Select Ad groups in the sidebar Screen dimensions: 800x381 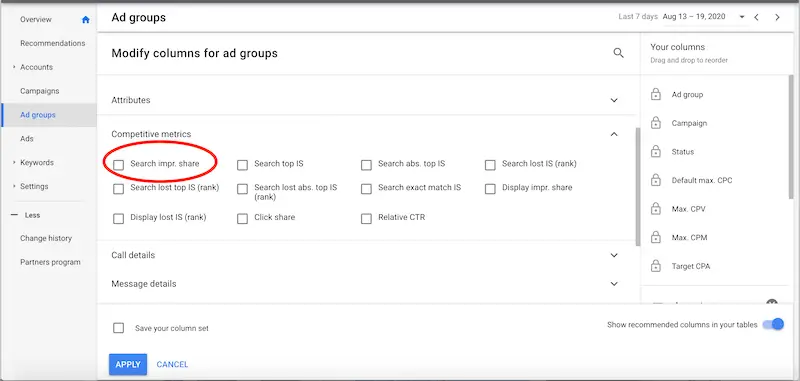[38, 115]
